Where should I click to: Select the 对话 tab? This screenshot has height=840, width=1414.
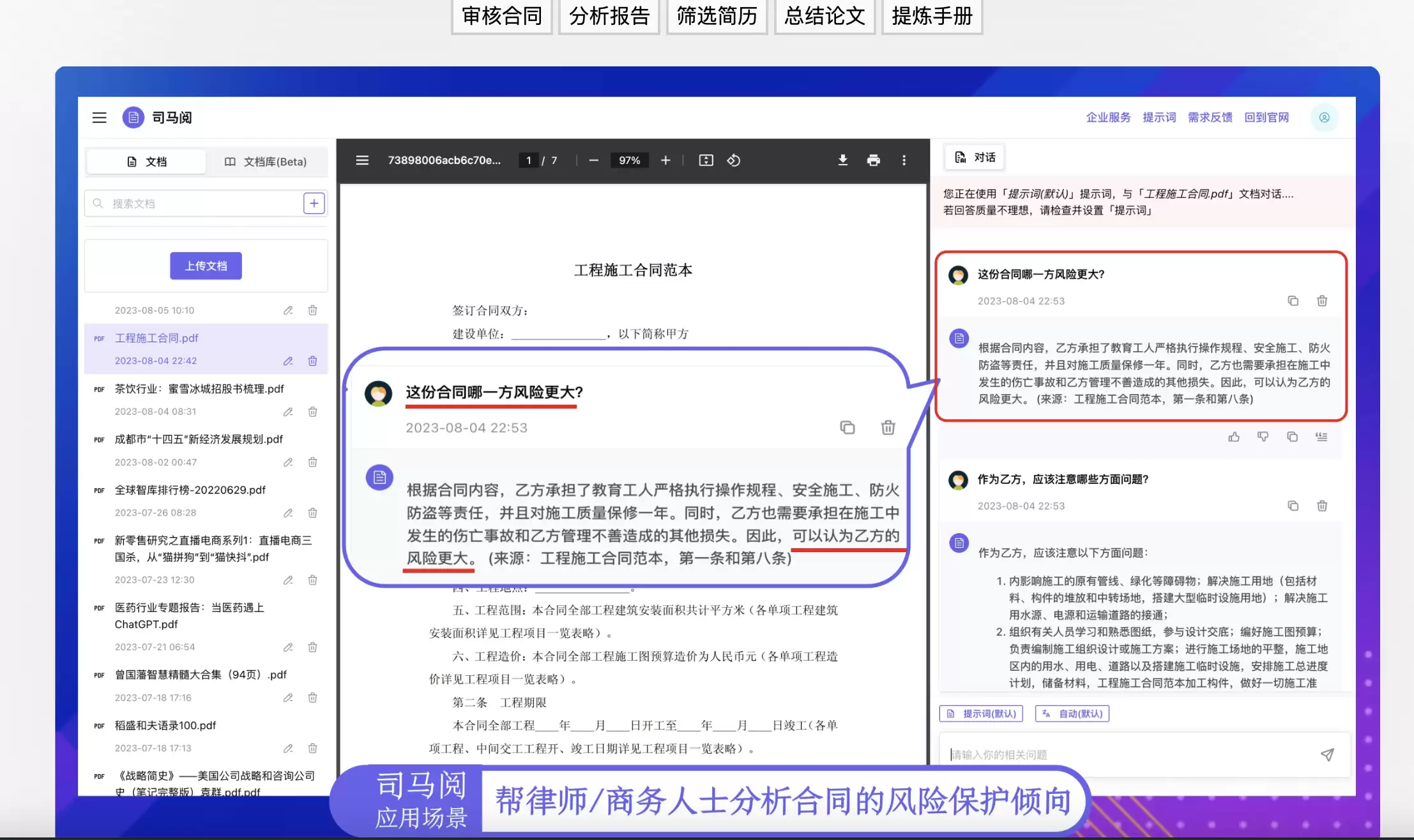click(975, 157)
